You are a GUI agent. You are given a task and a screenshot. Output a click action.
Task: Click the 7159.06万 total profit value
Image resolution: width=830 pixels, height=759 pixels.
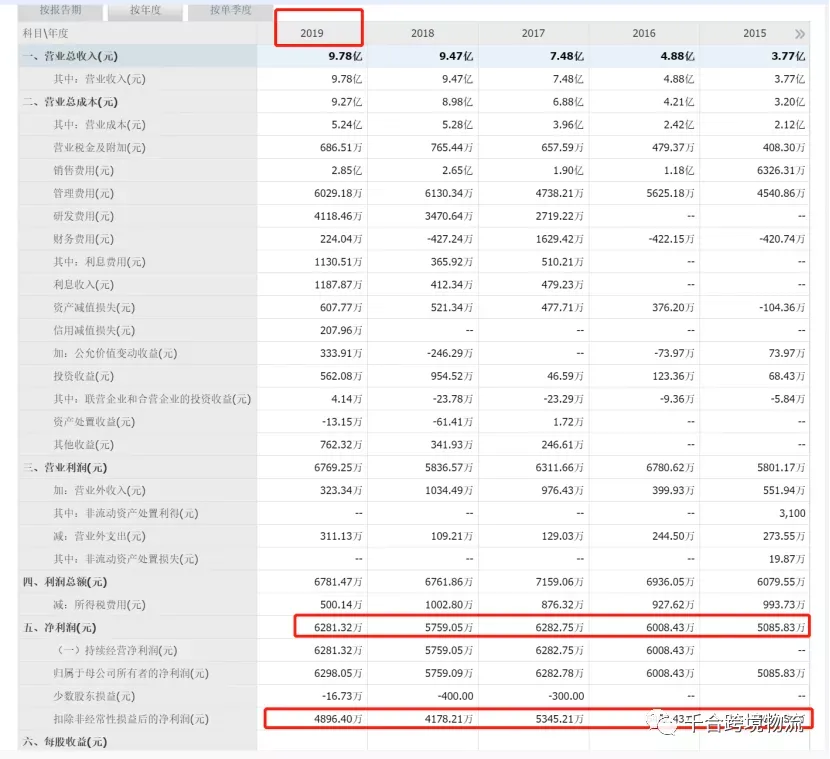tap(560, 582)
